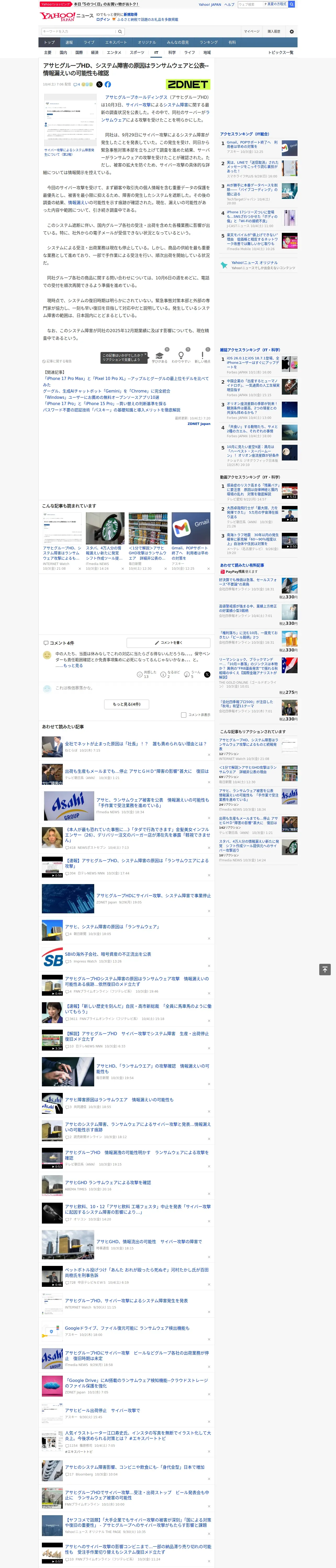The image size is (336, 1568).
Task: Share article on Facebook icon
Action: pyautogui.click(x=108, y=85)
